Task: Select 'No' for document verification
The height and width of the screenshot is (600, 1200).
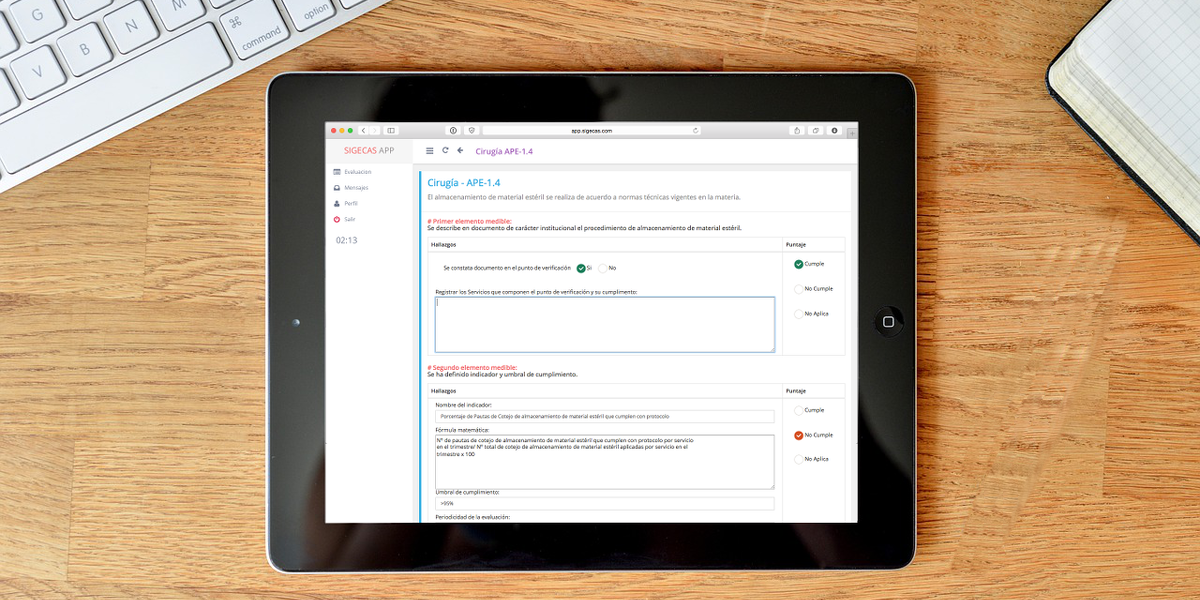Action: tap(603, 268)
